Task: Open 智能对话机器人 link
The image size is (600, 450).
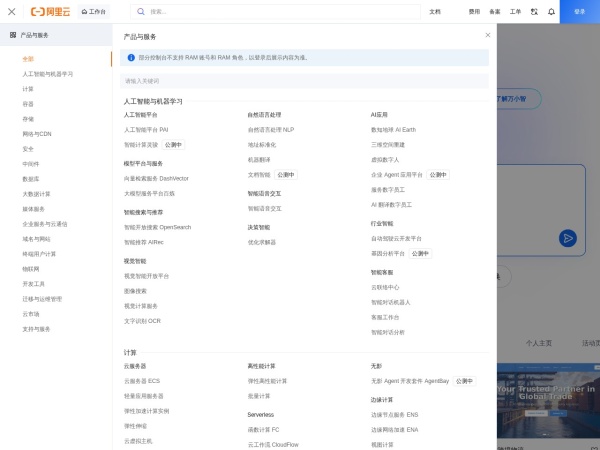Action: (390, 302)
